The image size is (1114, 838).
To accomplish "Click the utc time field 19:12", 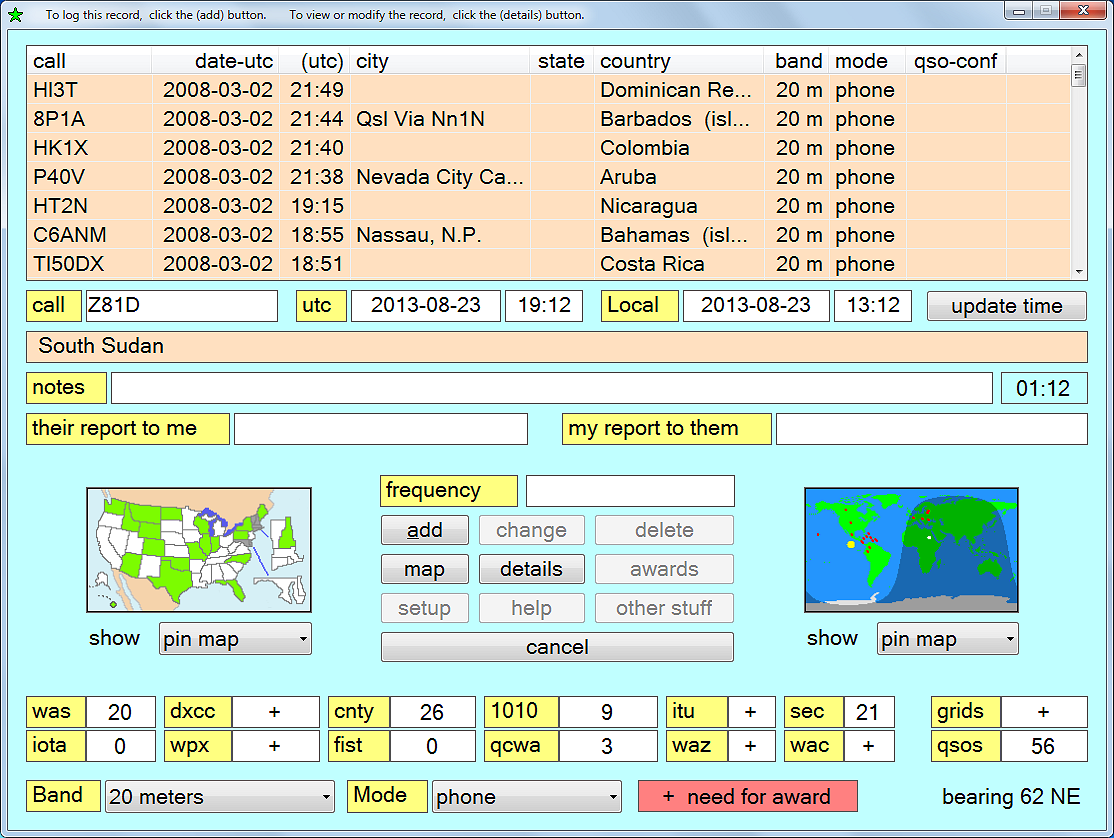I will pyautogui.click(x=544, y=306).
